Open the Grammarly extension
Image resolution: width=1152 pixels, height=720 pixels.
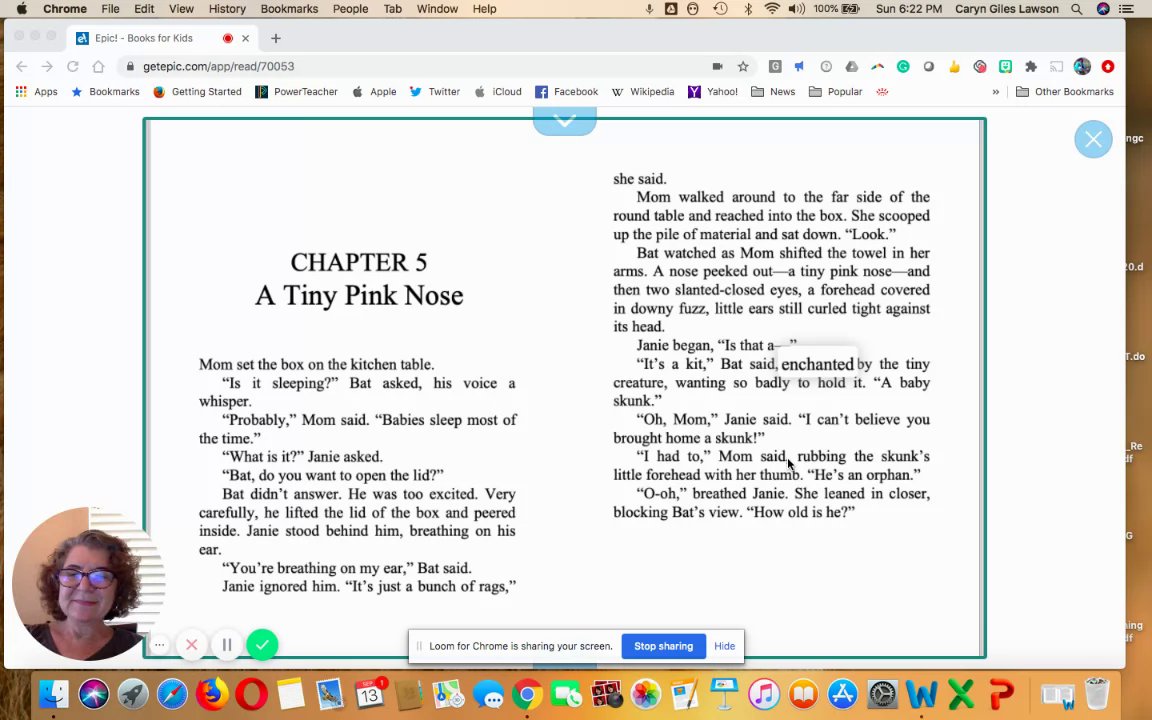pos(903,66)
